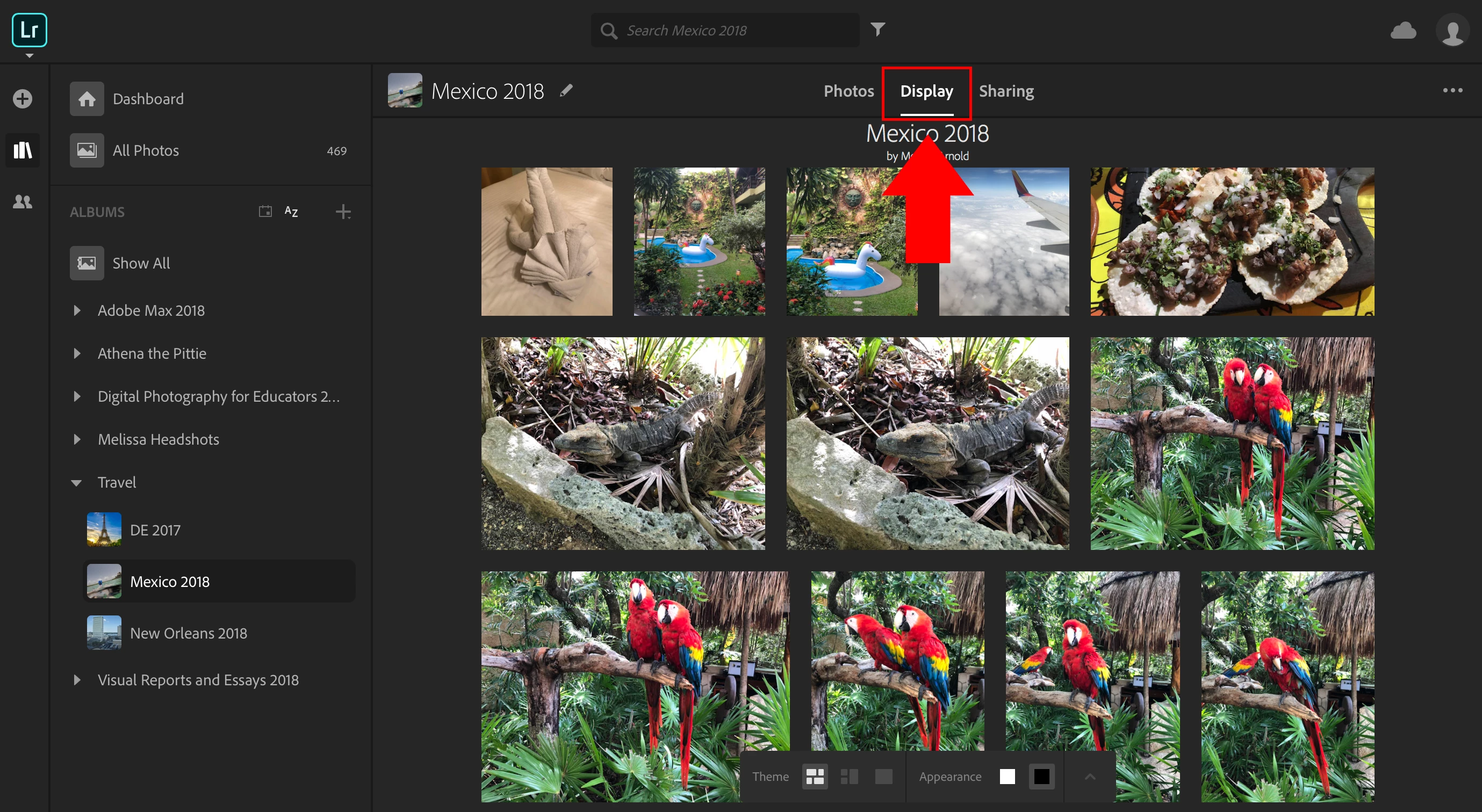
Task: Click the pencil to rename album
Action: [x=566, y=90]
